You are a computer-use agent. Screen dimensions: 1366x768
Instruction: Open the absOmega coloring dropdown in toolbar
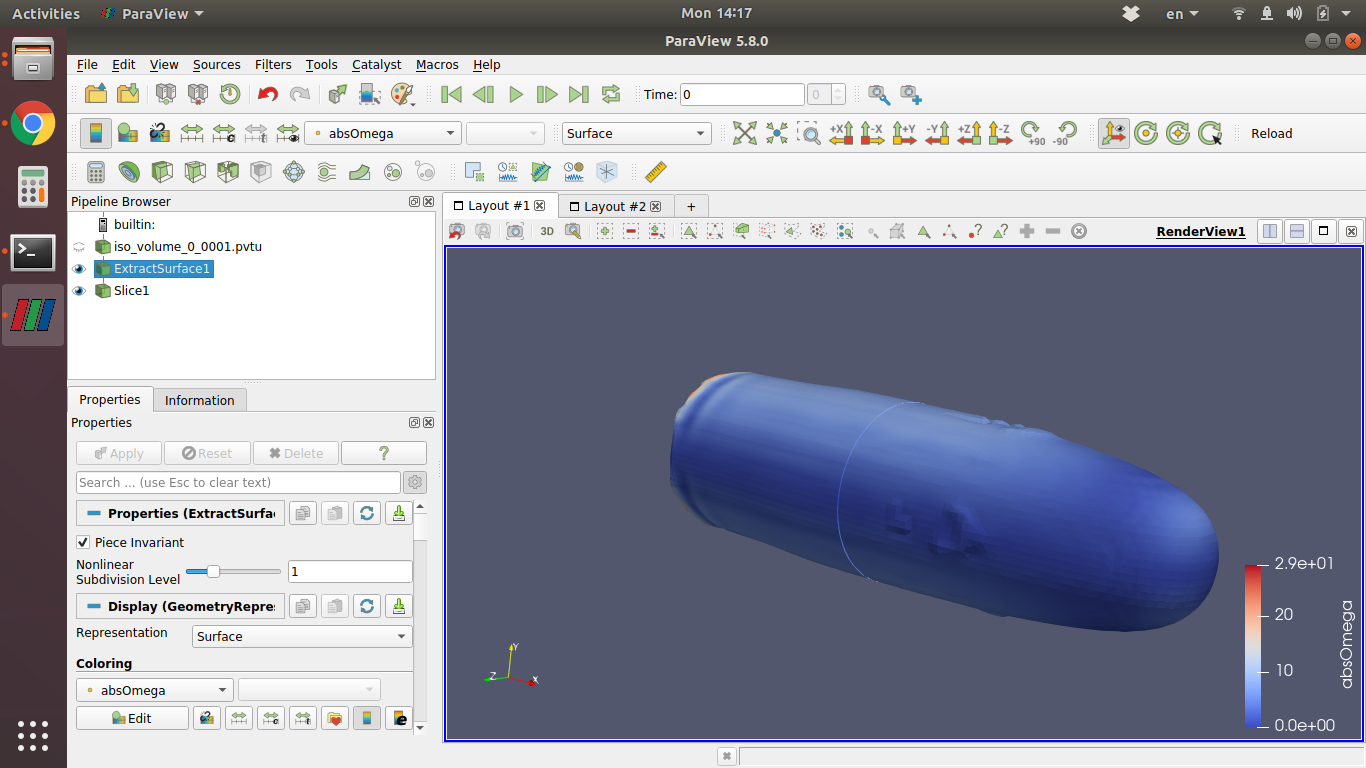point(383,133)
